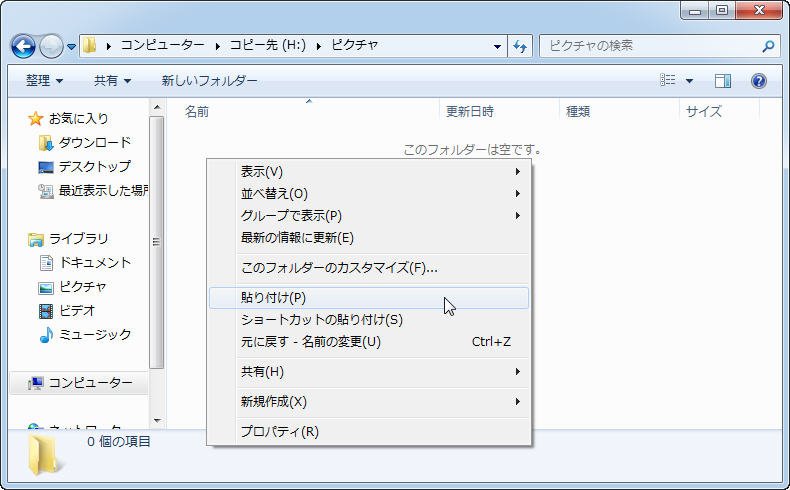This screenshot has width=790, height=490.
Task: Click the ピクチャ library icon in sidebar
Action: [x=46, y=288]
